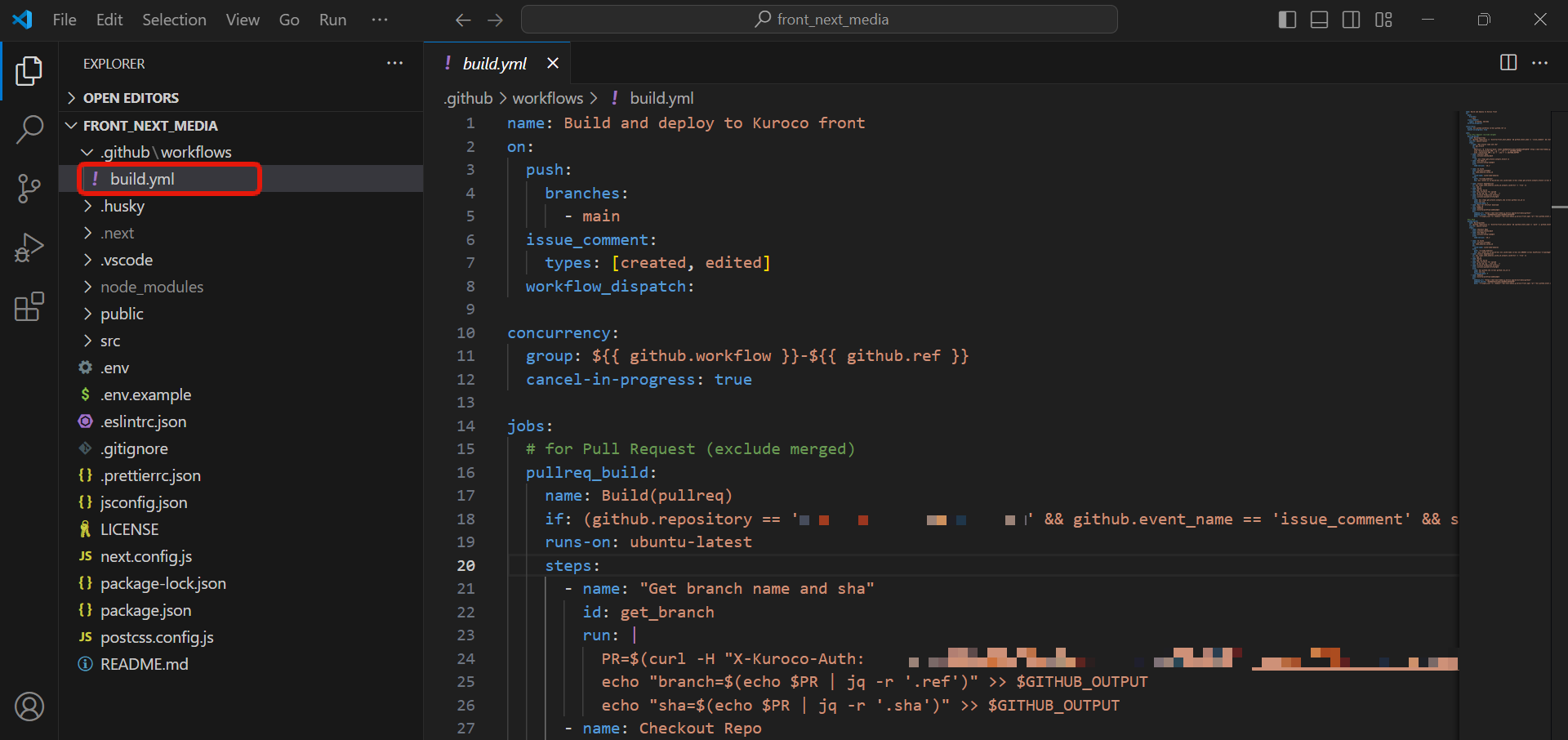The width and height of the screenshot is (1568, 740).
Task: Open the File menu
Action: [x=65, y=20]
